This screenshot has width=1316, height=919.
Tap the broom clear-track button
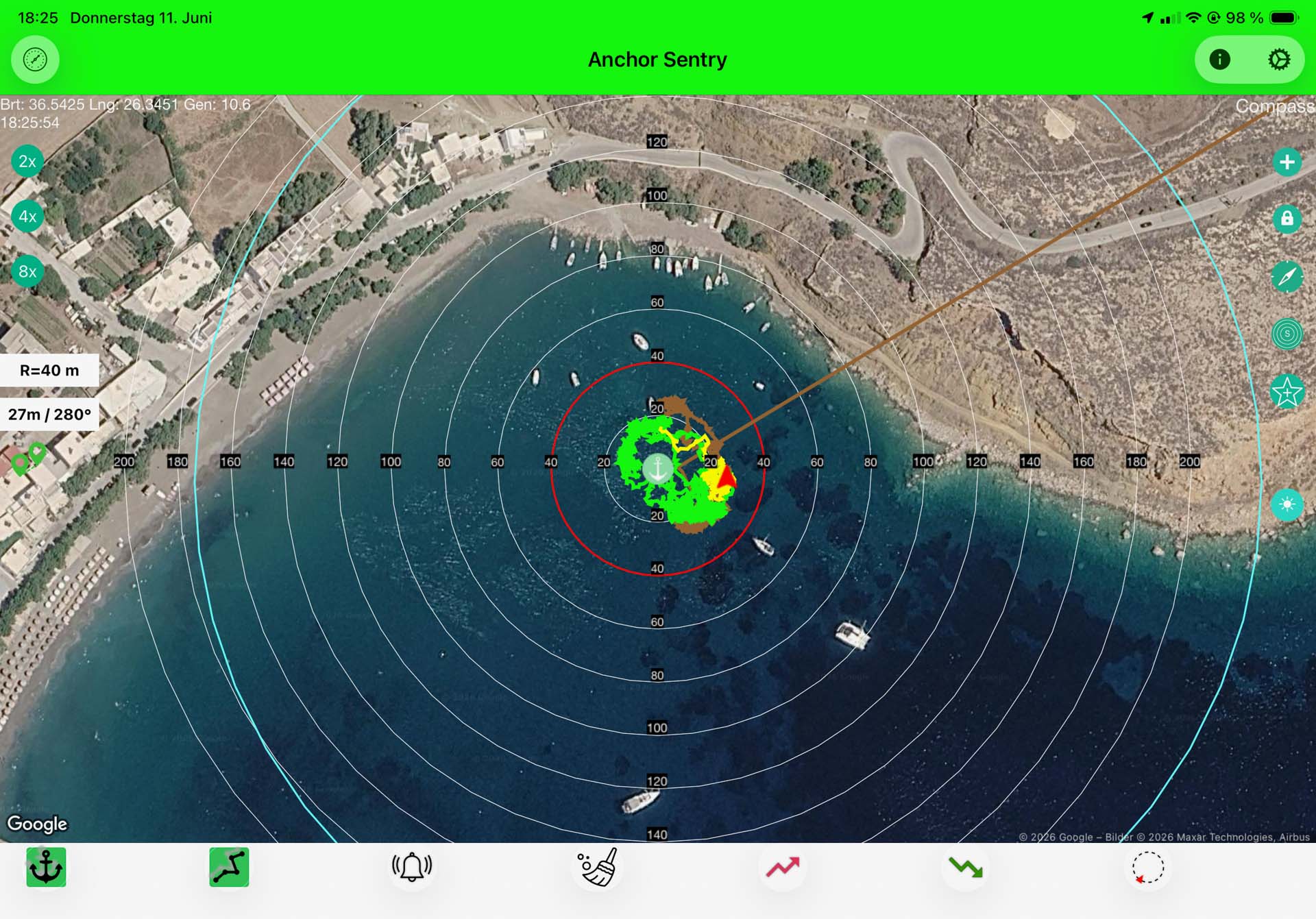pos(598,868)
